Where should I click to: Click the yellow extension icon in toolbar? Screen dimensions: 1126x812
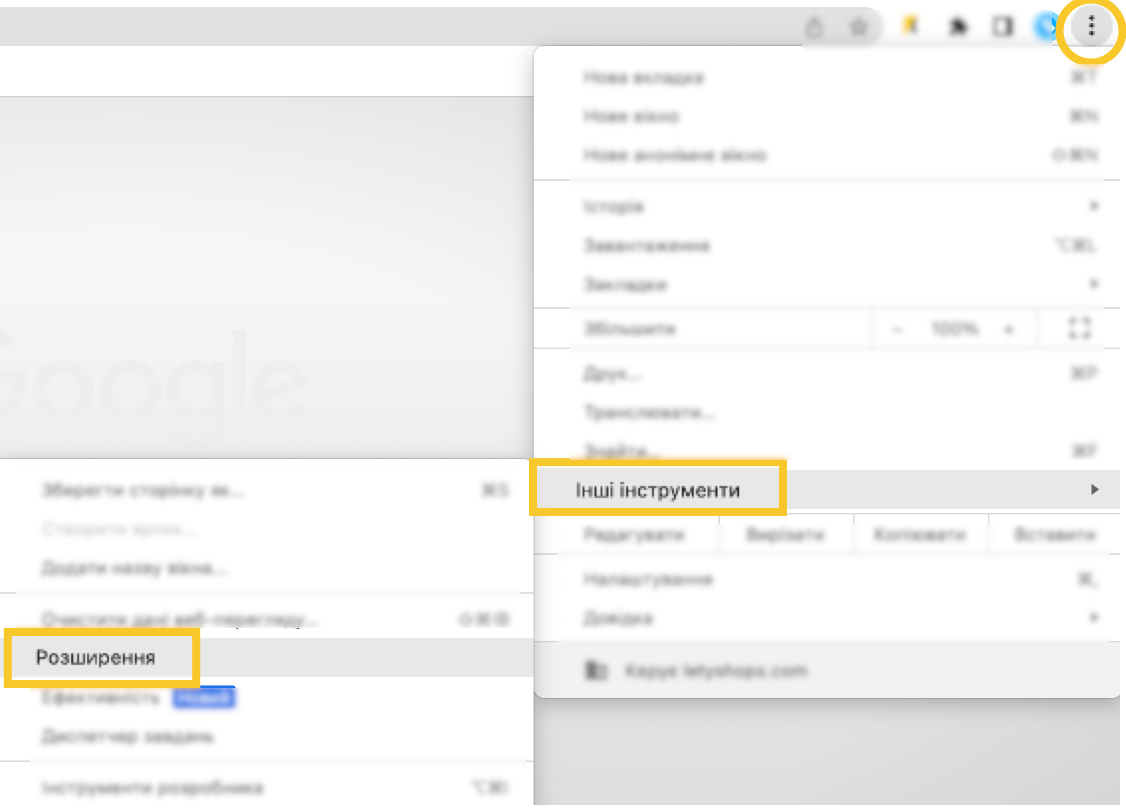pyautogui.click(x=910, y=28)
